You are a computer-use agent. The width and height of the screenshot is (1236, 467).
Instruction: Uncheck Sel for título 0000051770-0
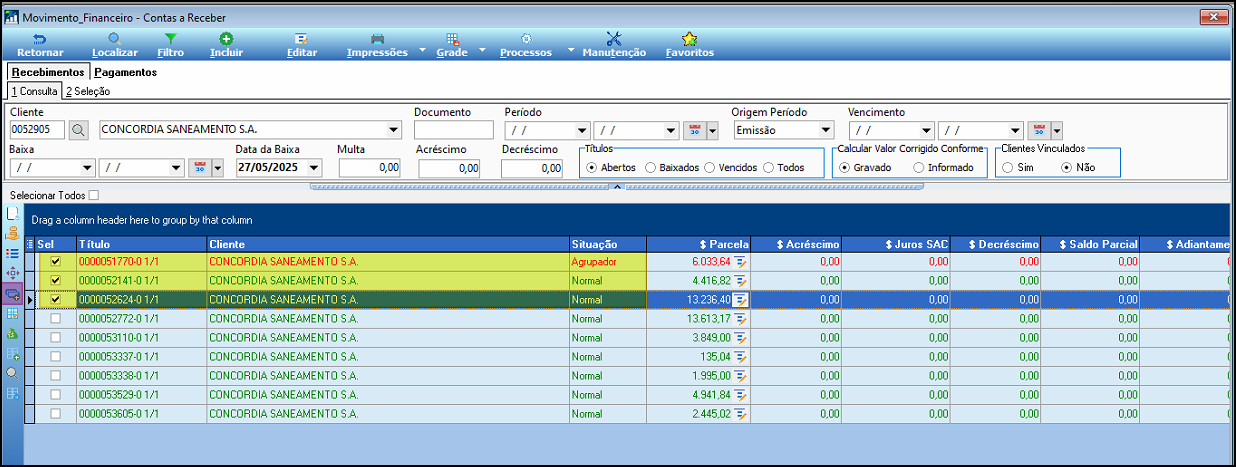coord(56,261)
